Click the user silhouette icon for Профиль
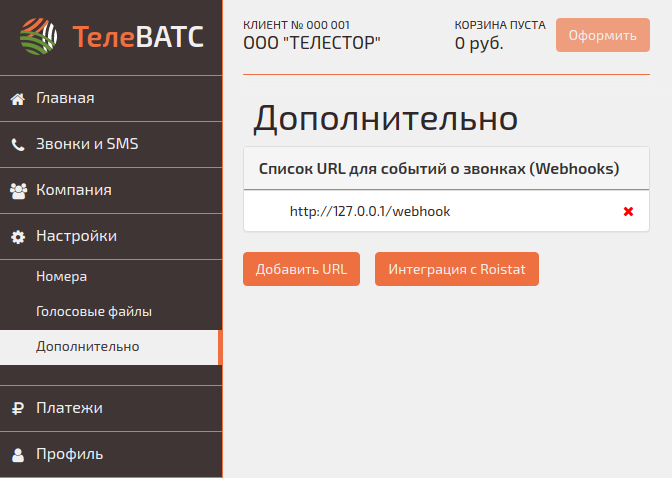This screenshot has height=478, width=672. click(x=17, y=454)
